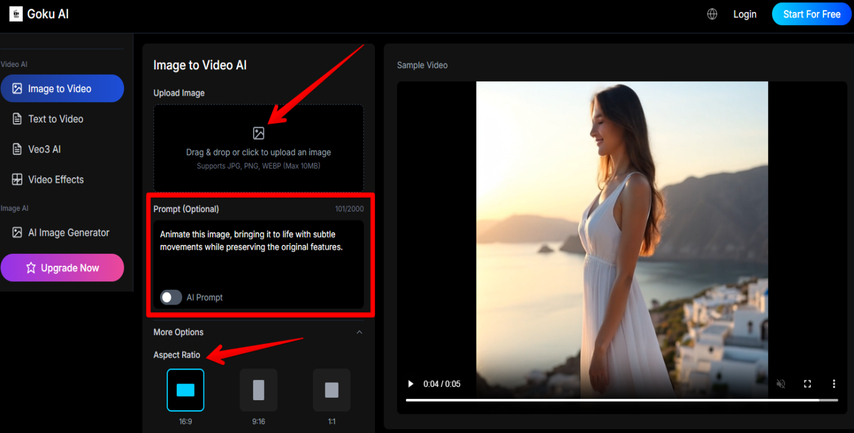Click the Login link
Image resolution: width=854 pixels, height=433 pixels.
pyautogui.click(x=745, y=15)
